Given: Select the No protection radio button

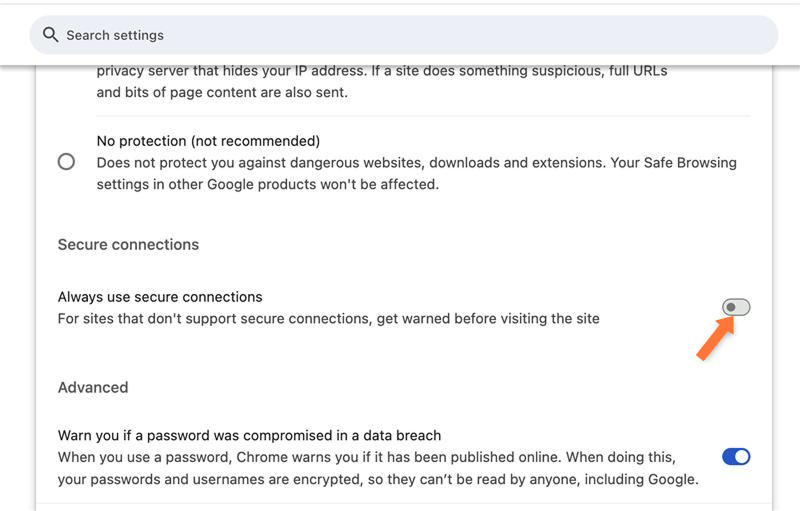Looking at the screenshot, I should (x=66, y=161).
